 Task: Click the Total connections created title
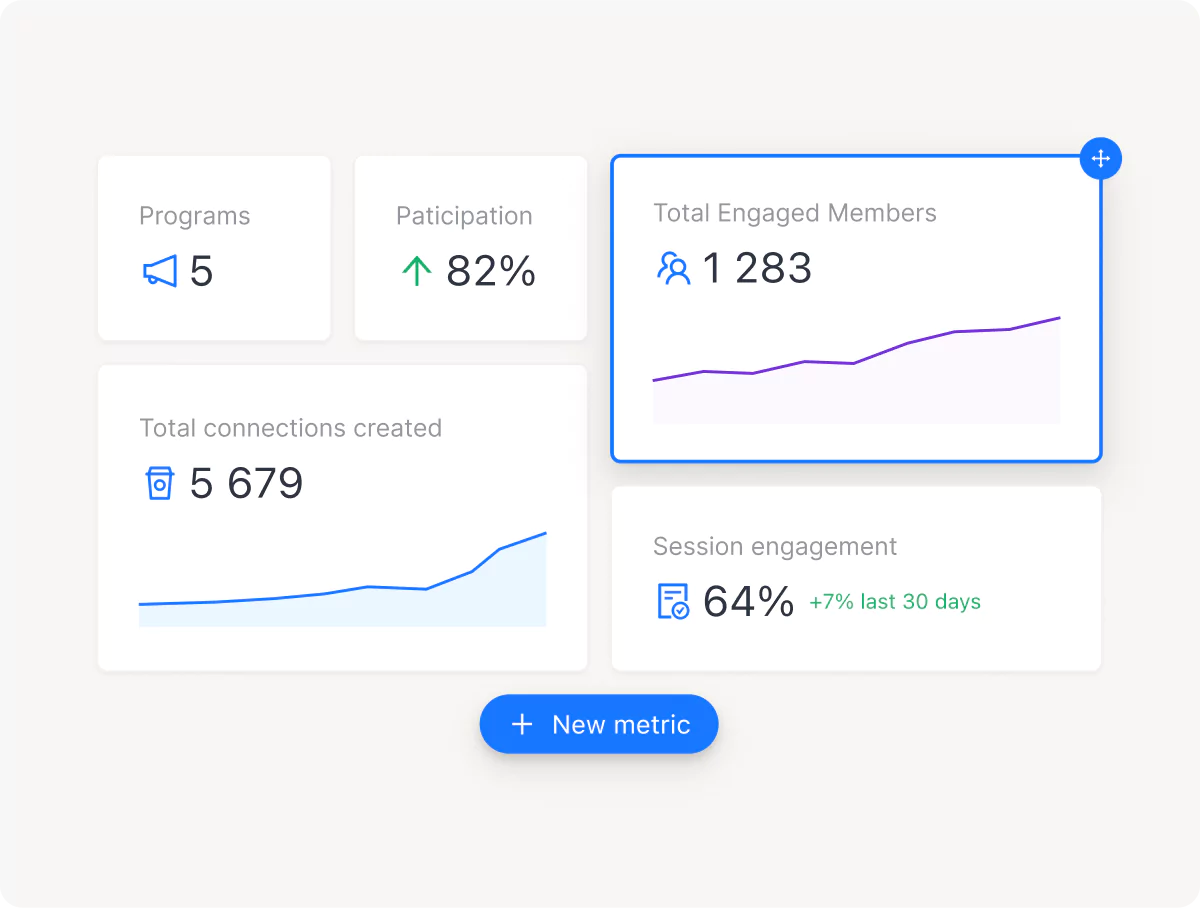(x=291, y=428)
